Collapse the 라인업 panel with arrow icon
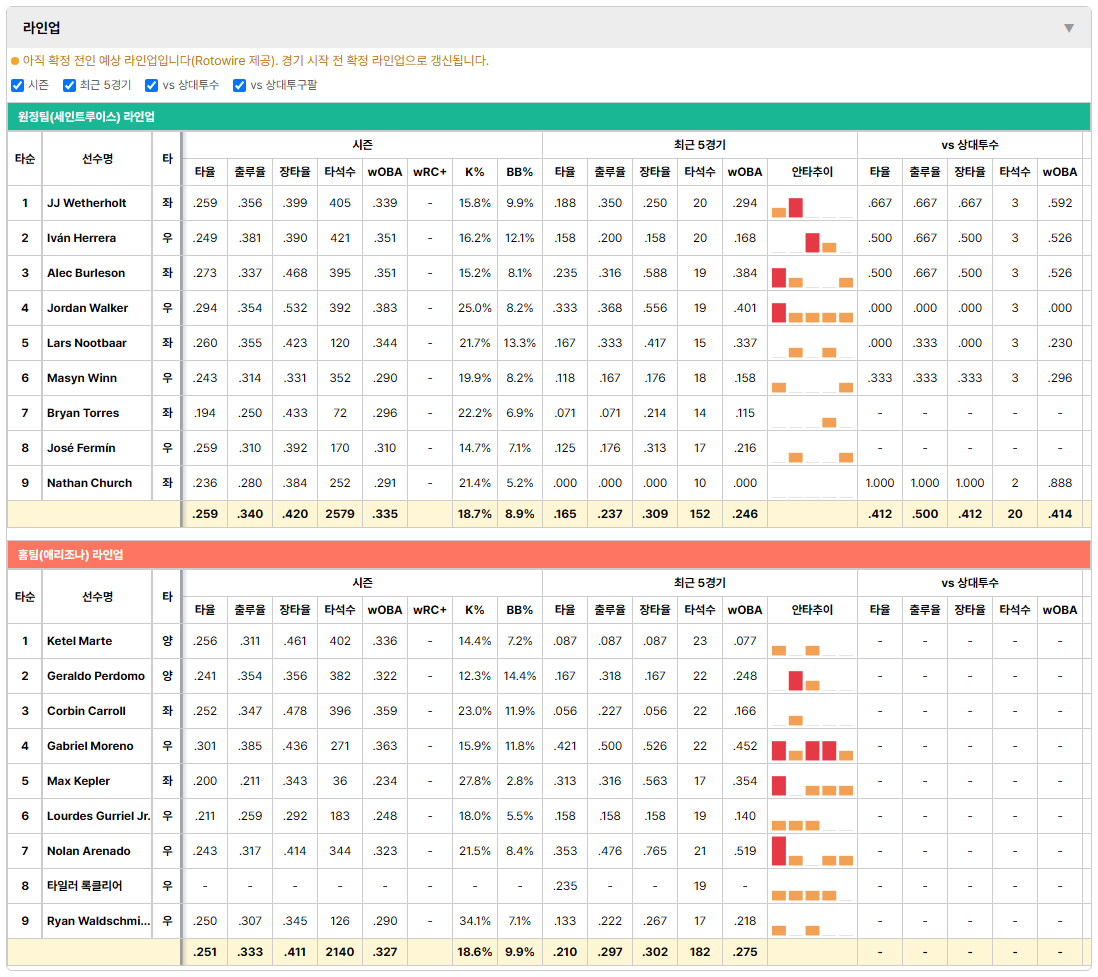This screenshot has height=977, width=1098. pos(1069,28)
